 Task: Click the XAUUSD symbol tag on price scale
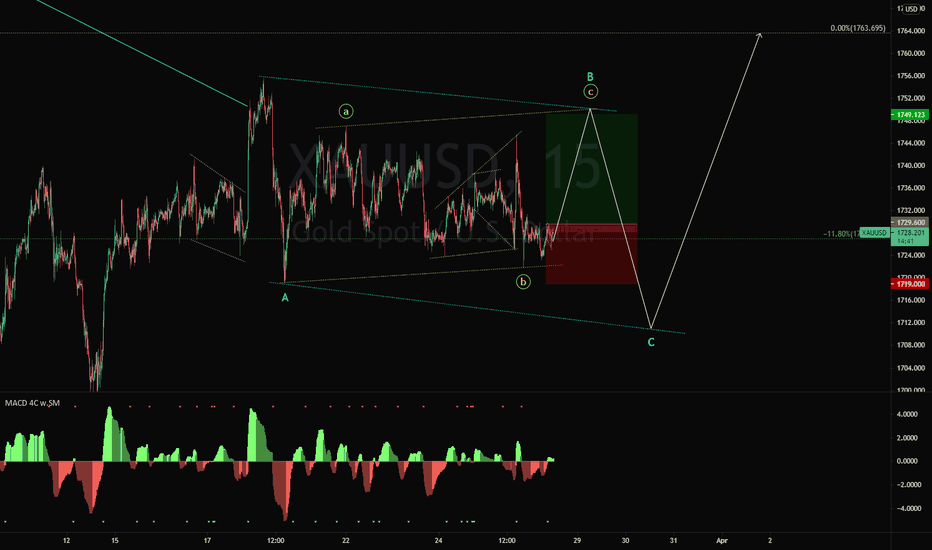[874, 233]
